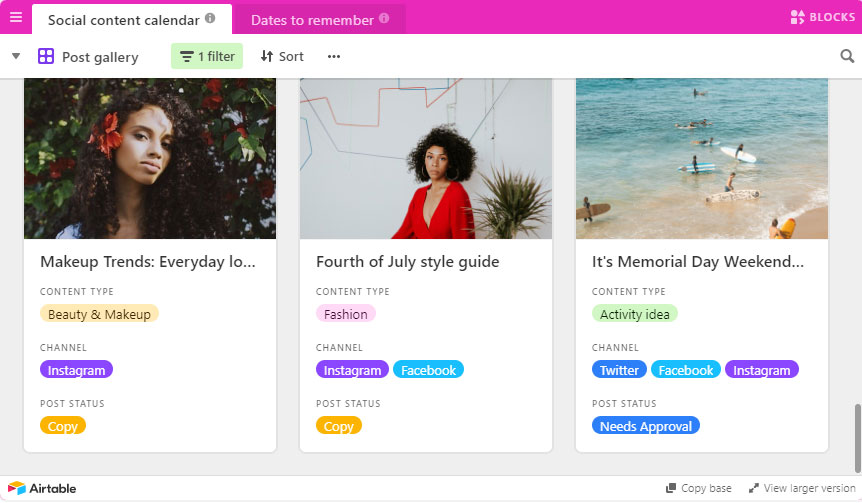Image resolution: width=862 pixels, height=503 pixels.
Task: Open the hamburger menu icon
Action: pyautogui.click(x=16, y=17)
